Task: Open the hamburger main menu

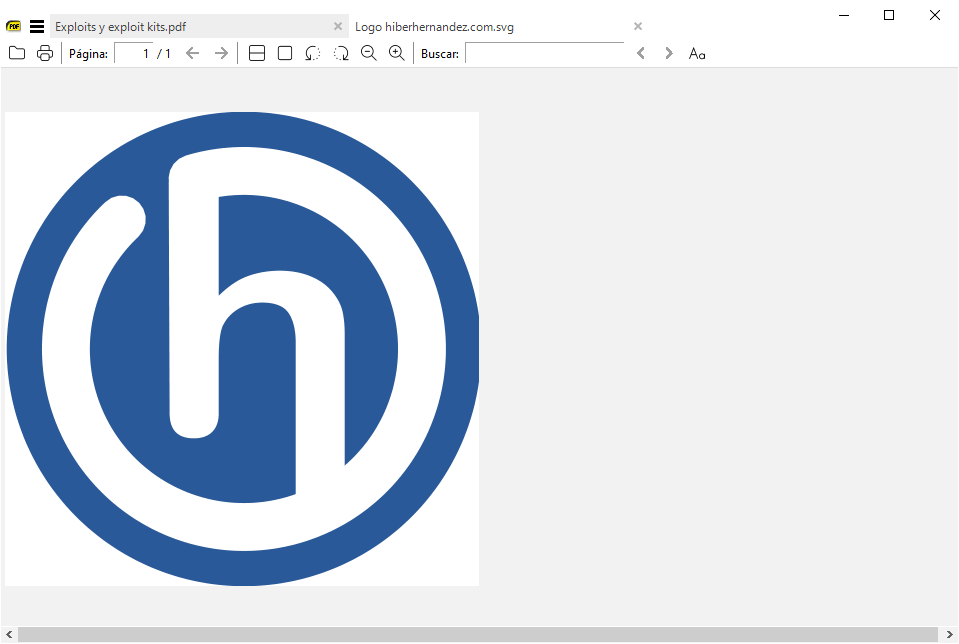Action: tap(37, 26)
